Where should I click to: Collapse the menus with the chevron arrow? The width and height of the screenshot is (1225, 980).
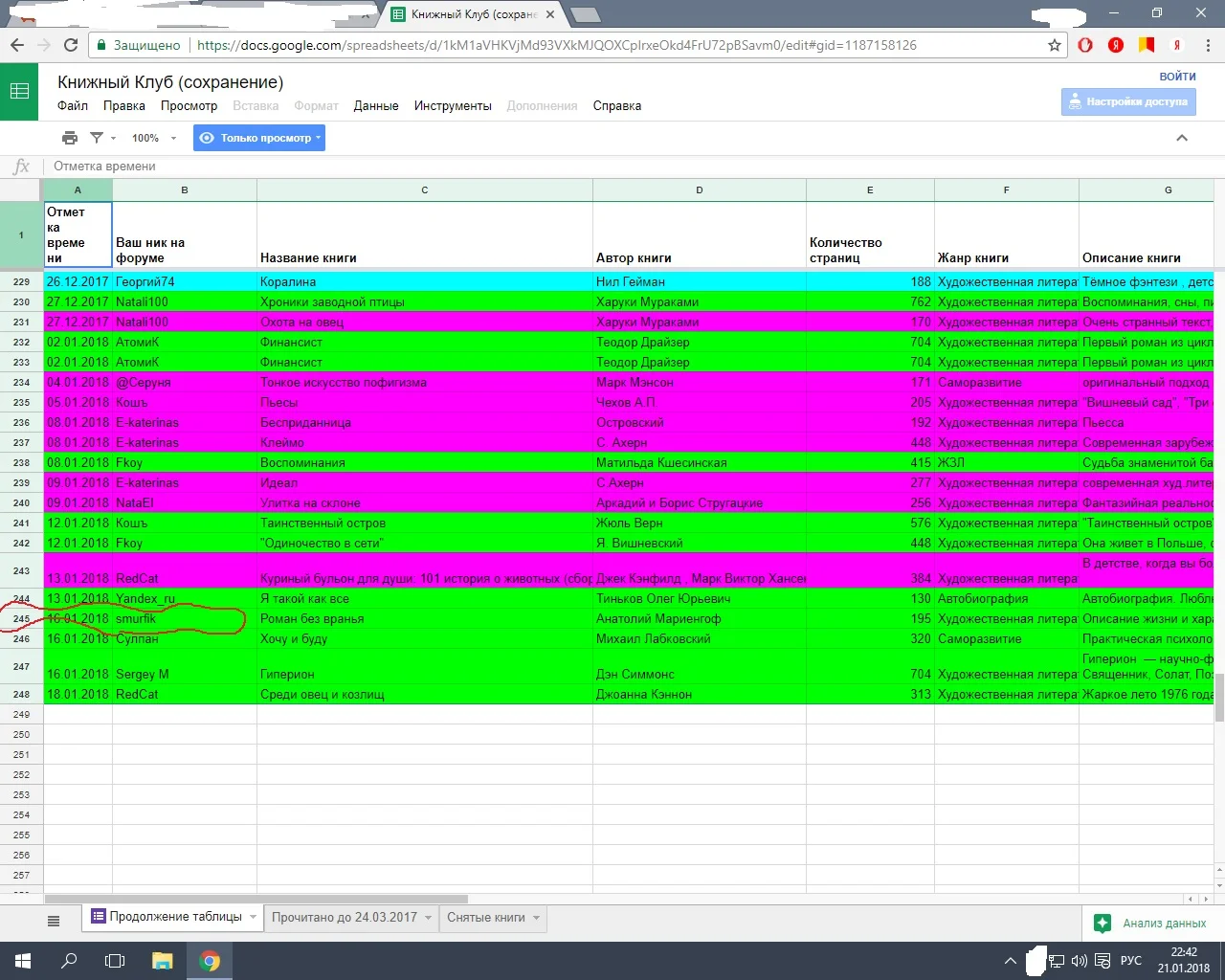coord(1182,138)
